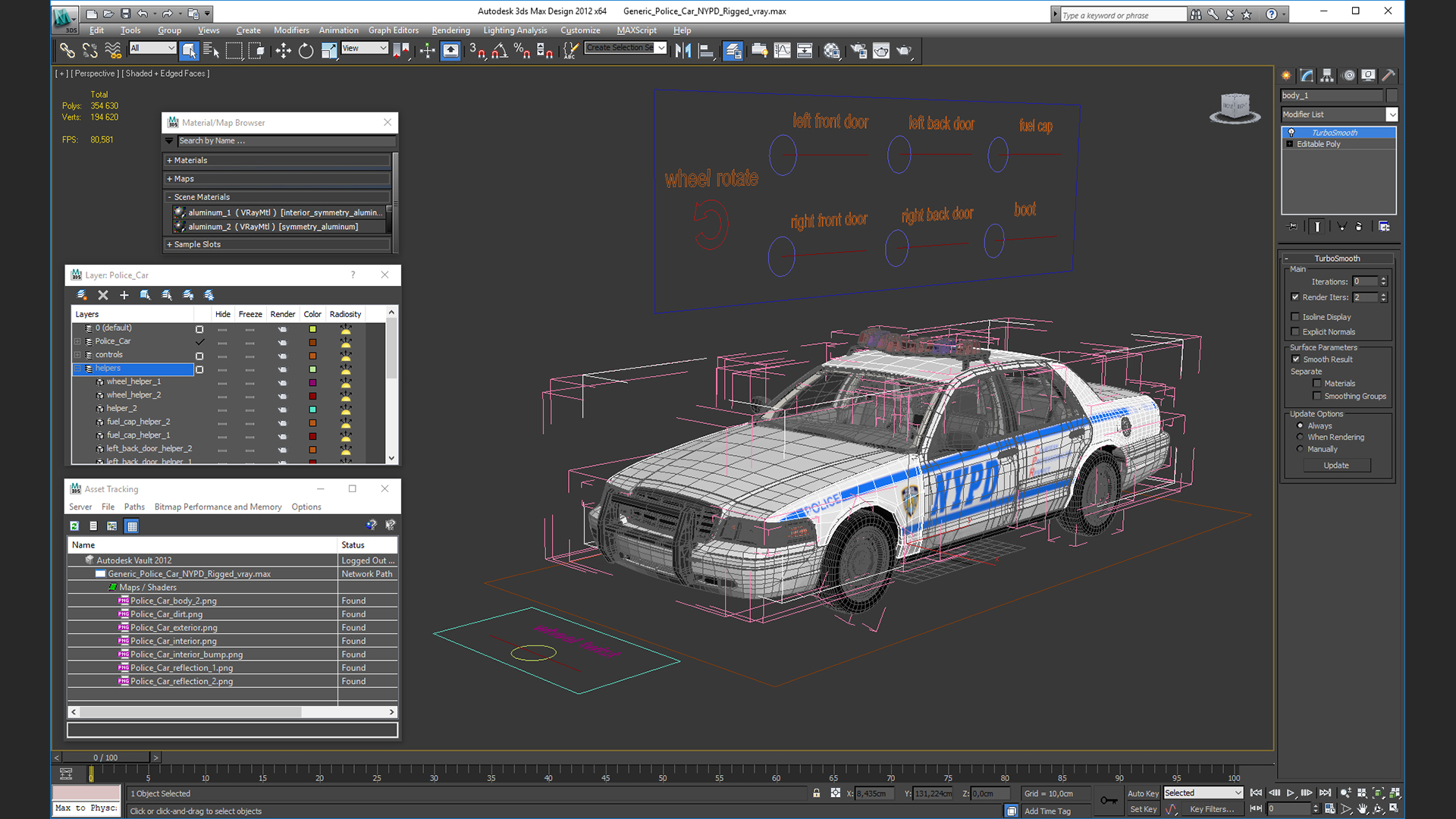Viewport: 1456px width, 819px height.
Task: Check Separate by Smoothing Groups
Action: [x=1317, y=396]
